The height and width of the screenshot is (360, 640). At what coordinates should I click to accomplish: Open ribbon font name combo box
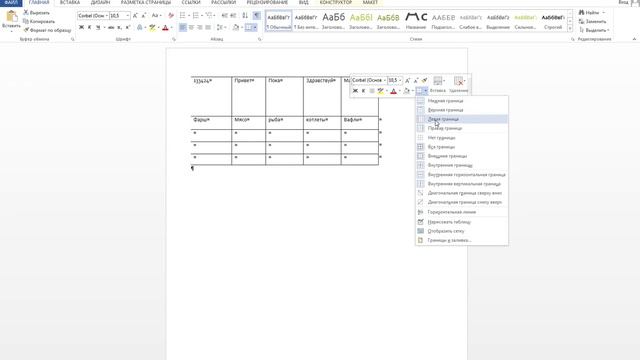[93, 16]
